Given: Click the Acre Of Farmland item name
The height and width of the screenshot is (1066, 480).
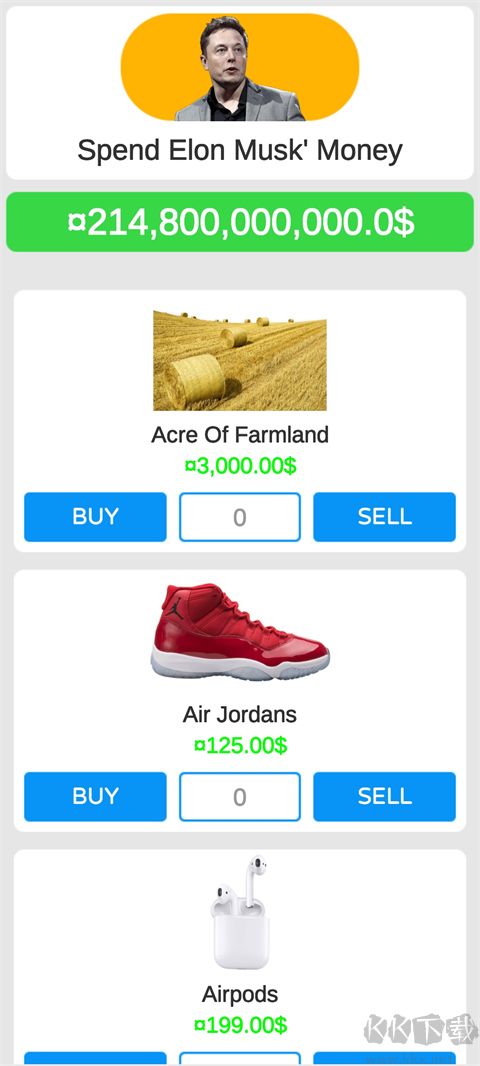Looking at the screenshot, I should 240,434.
